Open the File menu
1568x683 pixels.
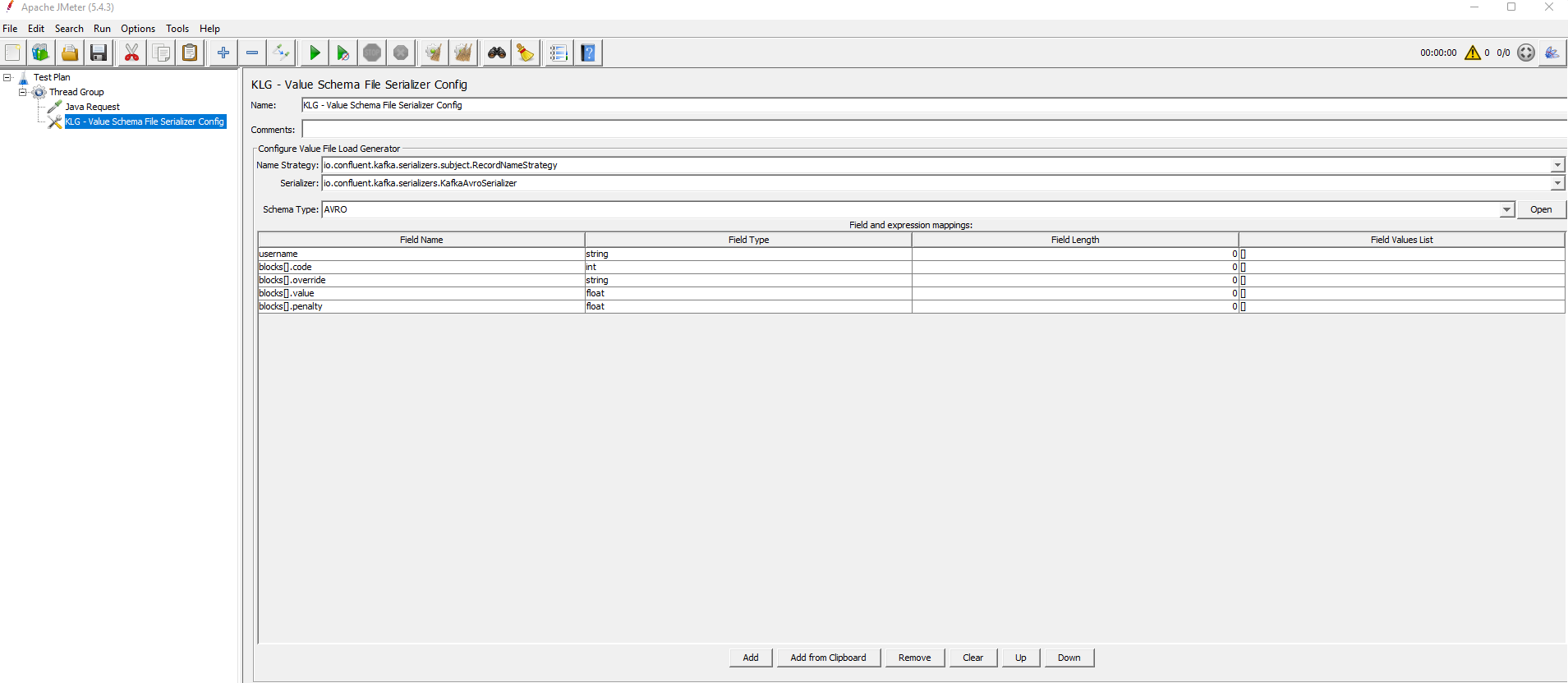coord(10,28)
